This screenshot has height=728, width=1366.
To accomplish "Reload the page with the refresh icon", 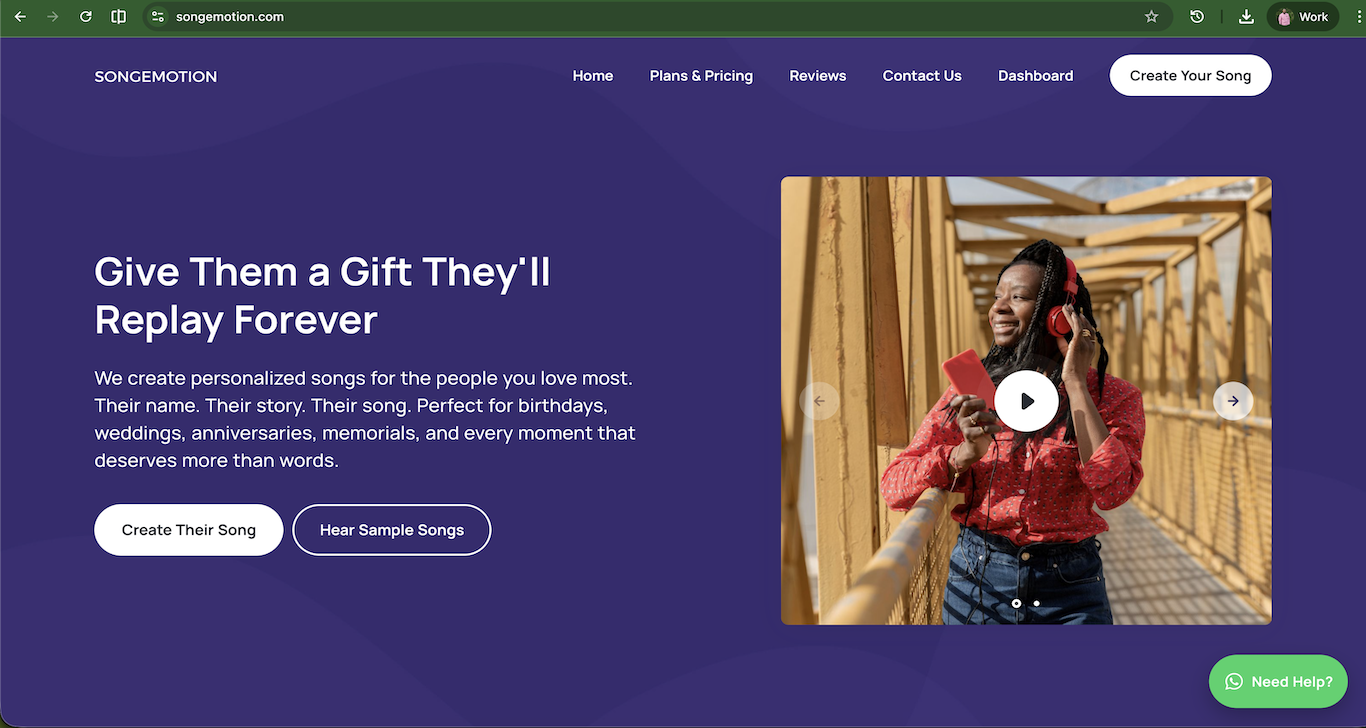I will click(x=86, y=17).
